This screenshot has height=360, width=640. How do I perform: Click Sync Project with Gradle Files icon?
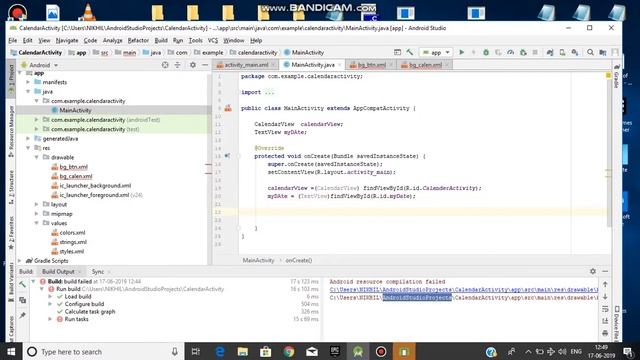(x=550, y=52)
